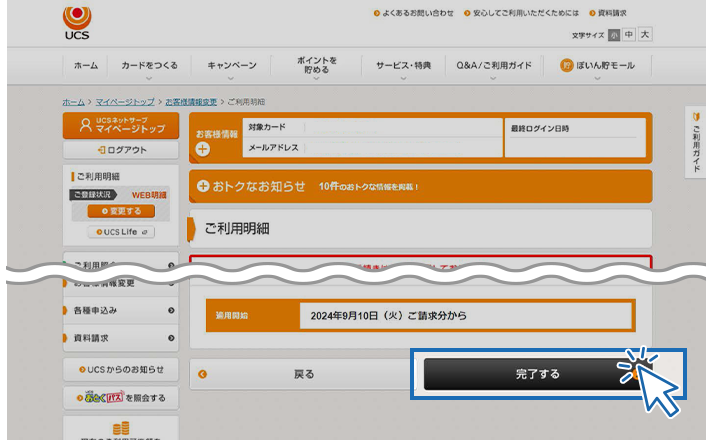Open the ご利用ガイド side tab
Screen dimensions: 706x440
pyautogui.click(x=695, y=142)
